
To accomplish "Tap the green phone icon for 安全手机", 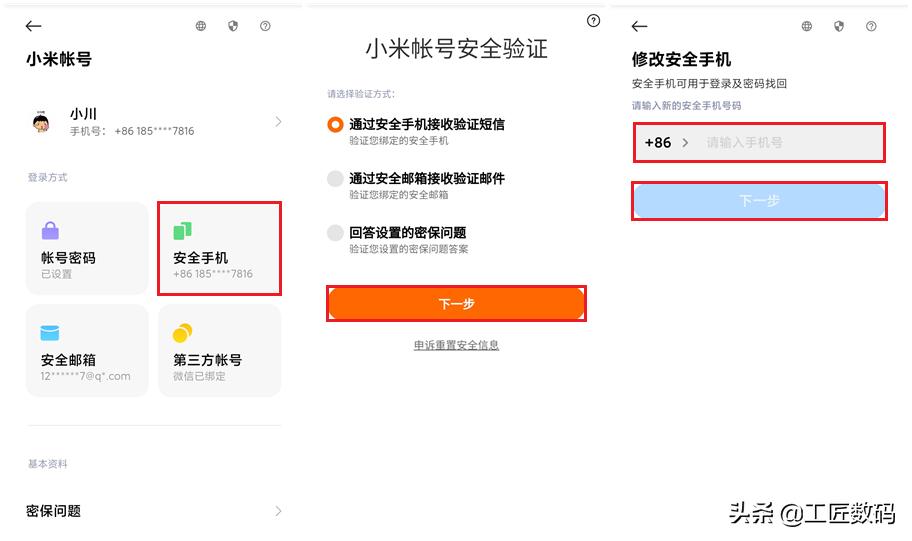I will click(x=183, y=230).
